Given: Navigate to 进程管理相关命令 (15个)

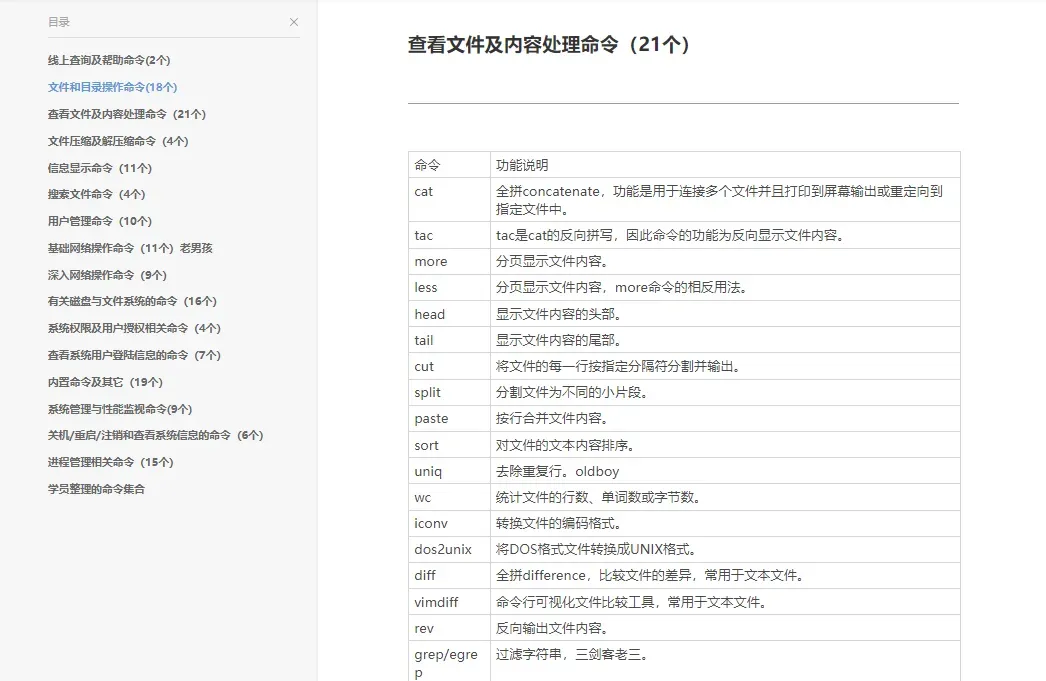Looking at the screenshot, I should coord(110,462).
